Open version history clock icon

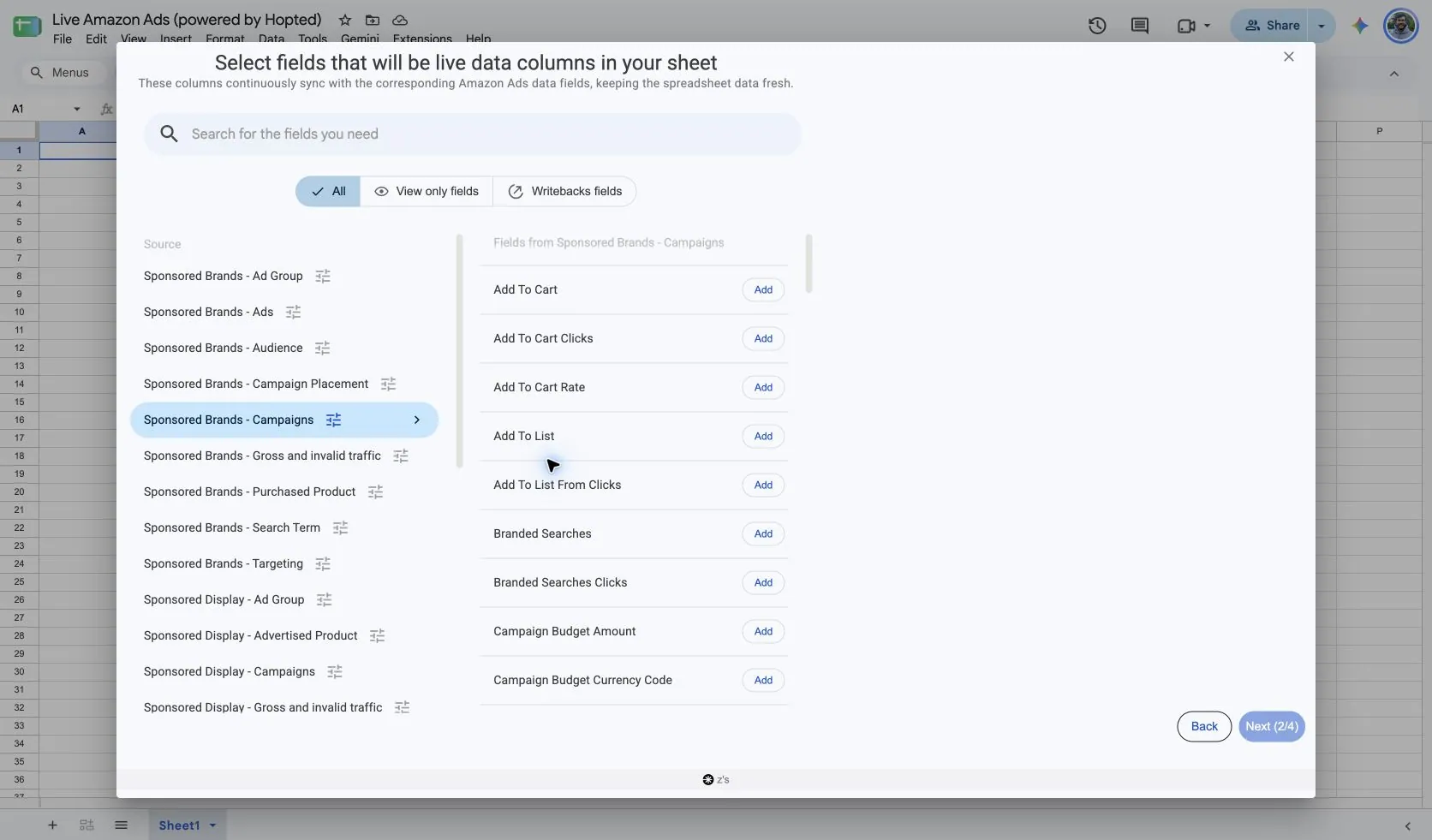[x=1097, y=26]
